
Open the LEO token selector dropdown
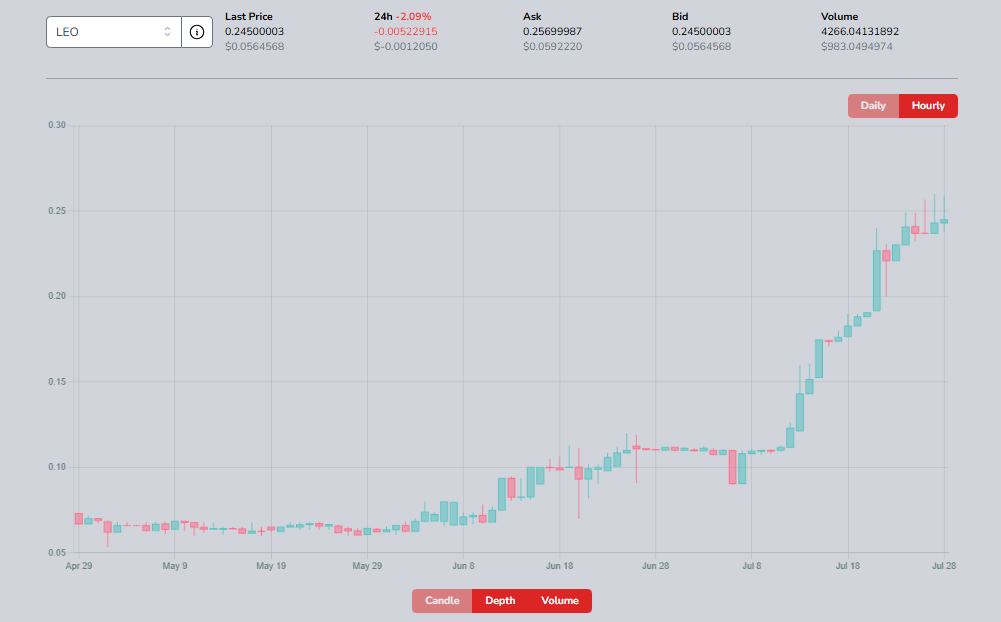click(114, 32)
